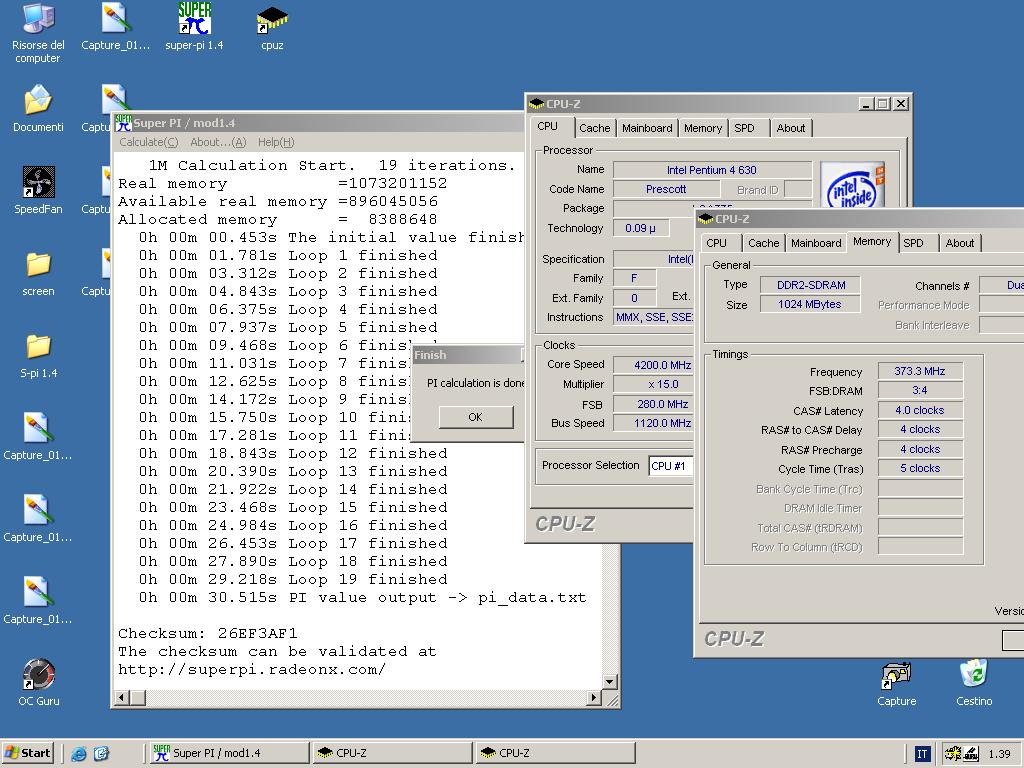Open the Capture_01 file next to Risorse del computer
Screen dimensions: 1024x768
pos(116,27)
